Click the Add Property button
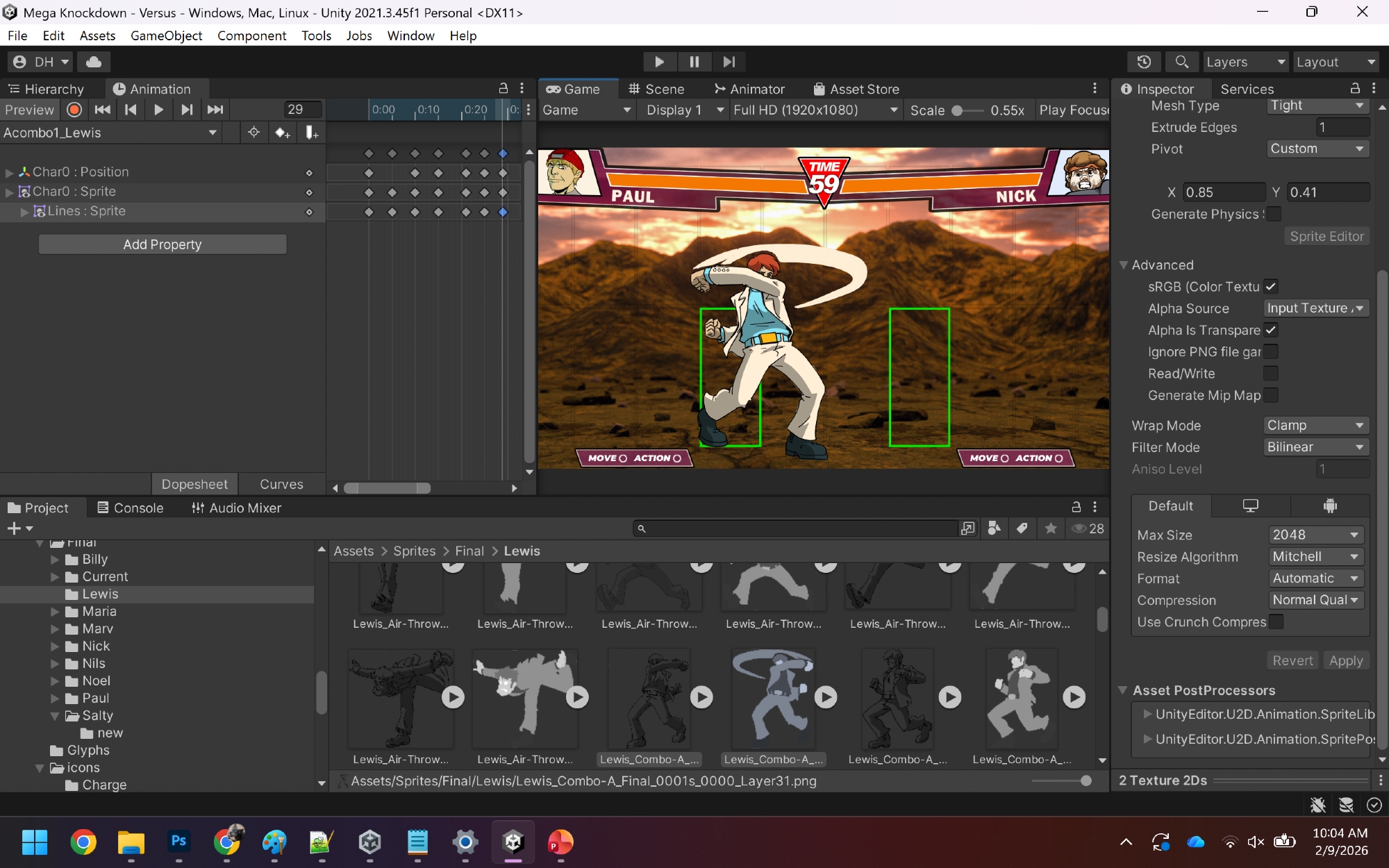 point(163,244)
